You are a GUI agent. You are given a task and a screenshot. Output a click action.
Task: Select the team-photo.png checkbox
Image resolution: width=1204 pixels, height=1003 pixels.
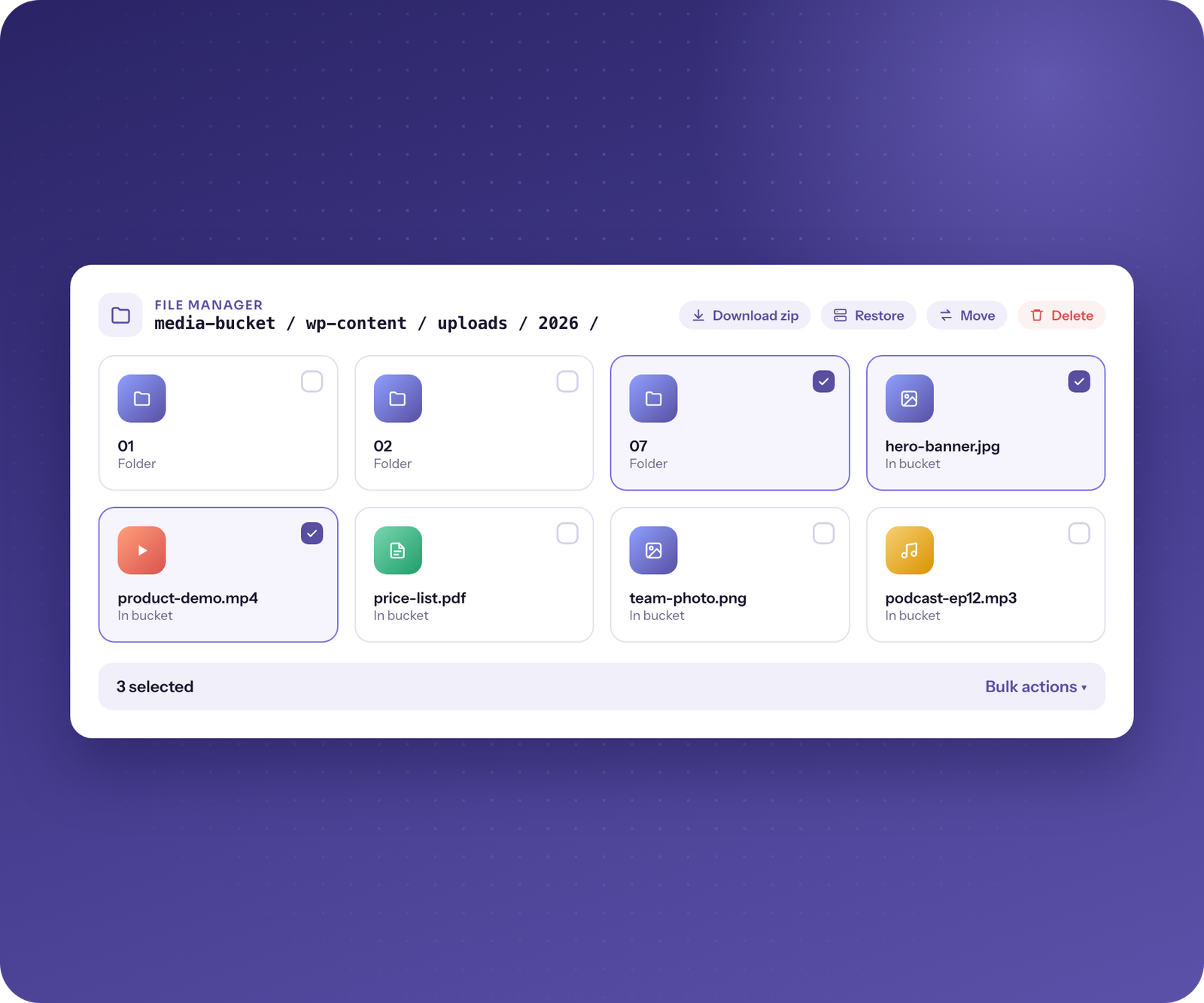[x=823, y=533]
